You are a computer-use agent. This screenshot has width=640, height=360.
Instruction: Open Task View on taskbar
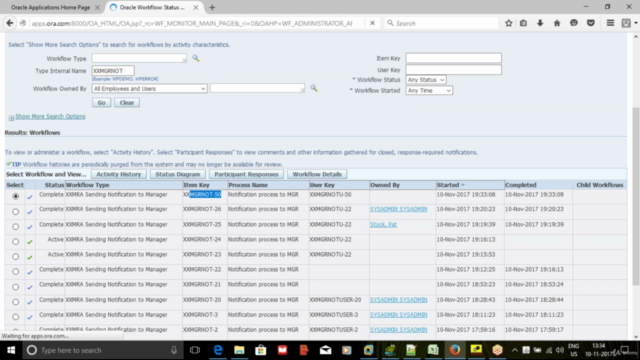(x=195, y=350)
